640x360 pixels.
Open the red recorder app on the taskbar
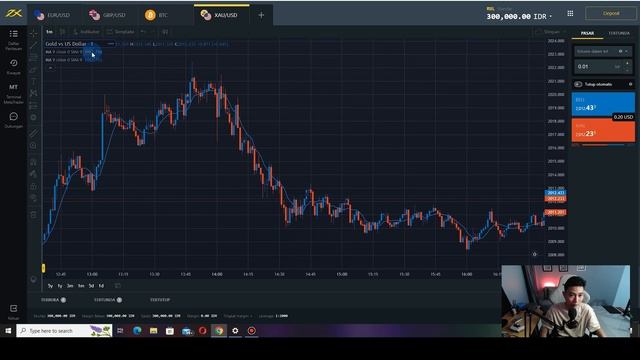[252, 331]
